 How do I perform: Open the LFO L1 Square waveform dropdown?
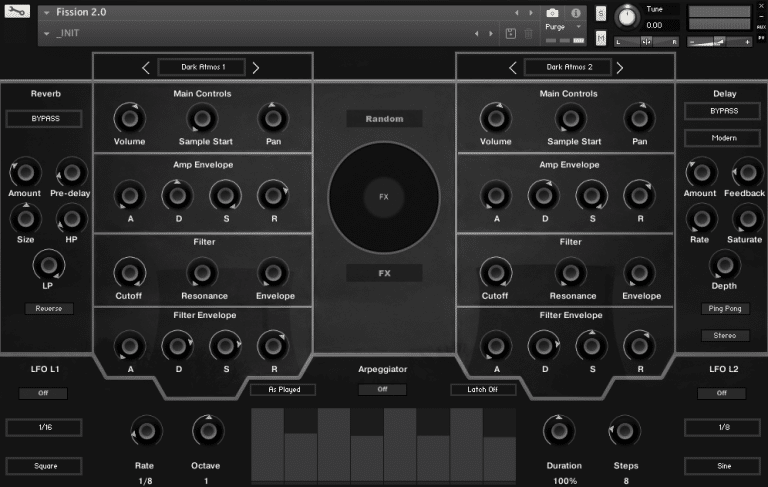pyautogui.click(x=44, y=465)
